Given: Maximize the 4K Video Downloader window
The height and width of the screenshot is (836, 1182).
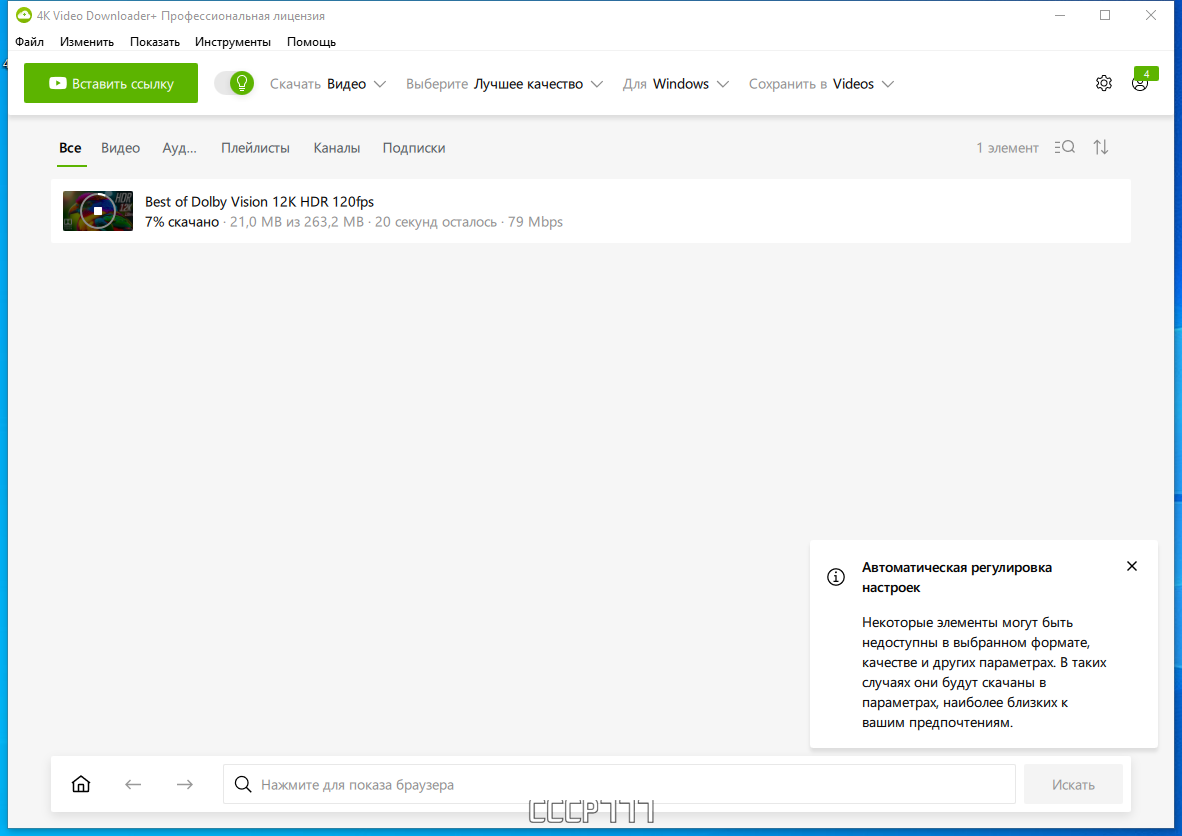Looking at the screenshot, I should pyautogui.click(x=1105, y=15).
